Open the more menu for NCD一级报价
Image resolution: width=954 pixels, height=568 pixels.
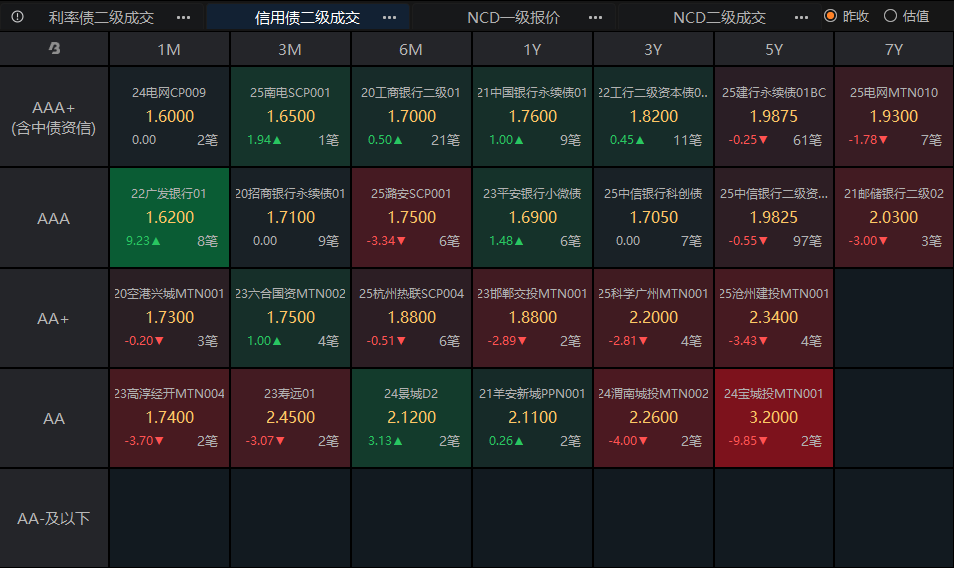click(596, 18)
